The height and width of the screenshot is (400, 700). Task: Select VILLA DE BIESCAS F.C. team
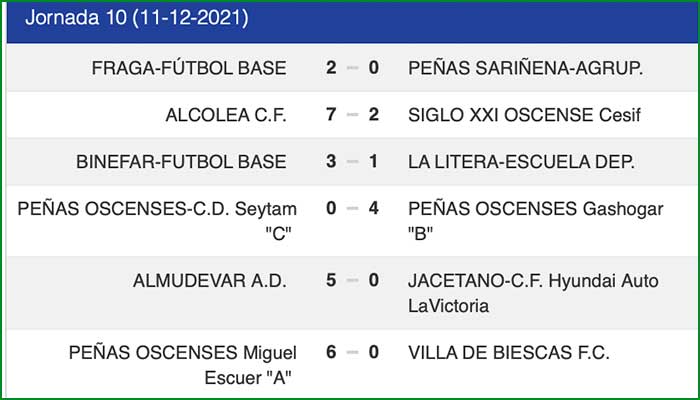pos(509,352)
